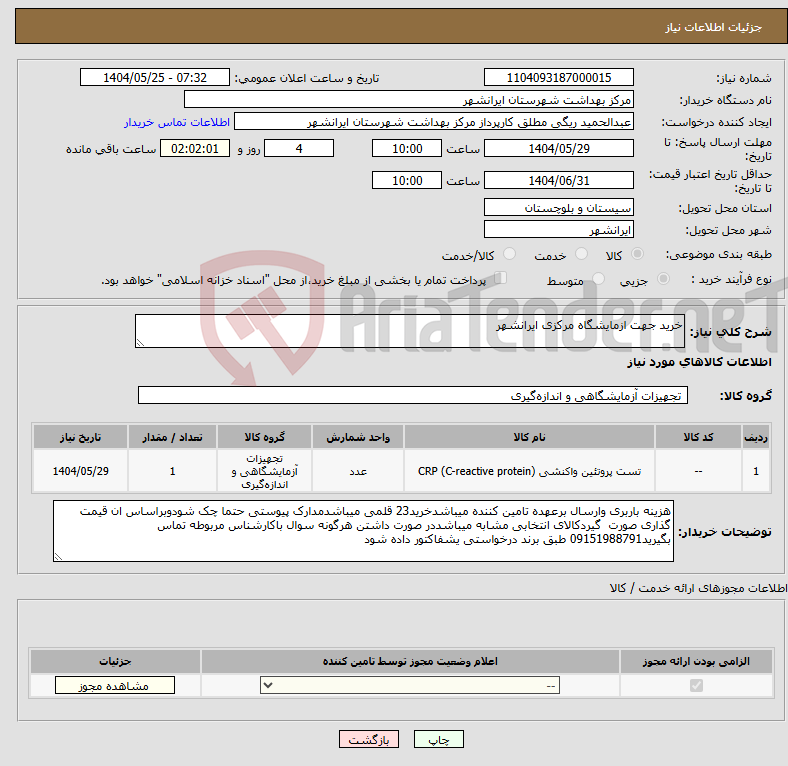788x766 pixels.
Task: Click the price validity hour 10:00 field
Action: click(407, 180)
